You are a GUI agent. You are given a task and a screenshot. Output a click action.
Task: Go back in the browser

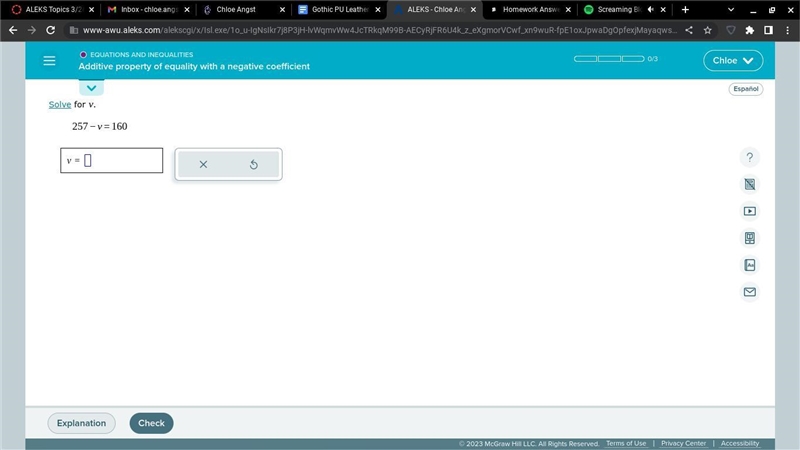(13, 30)
